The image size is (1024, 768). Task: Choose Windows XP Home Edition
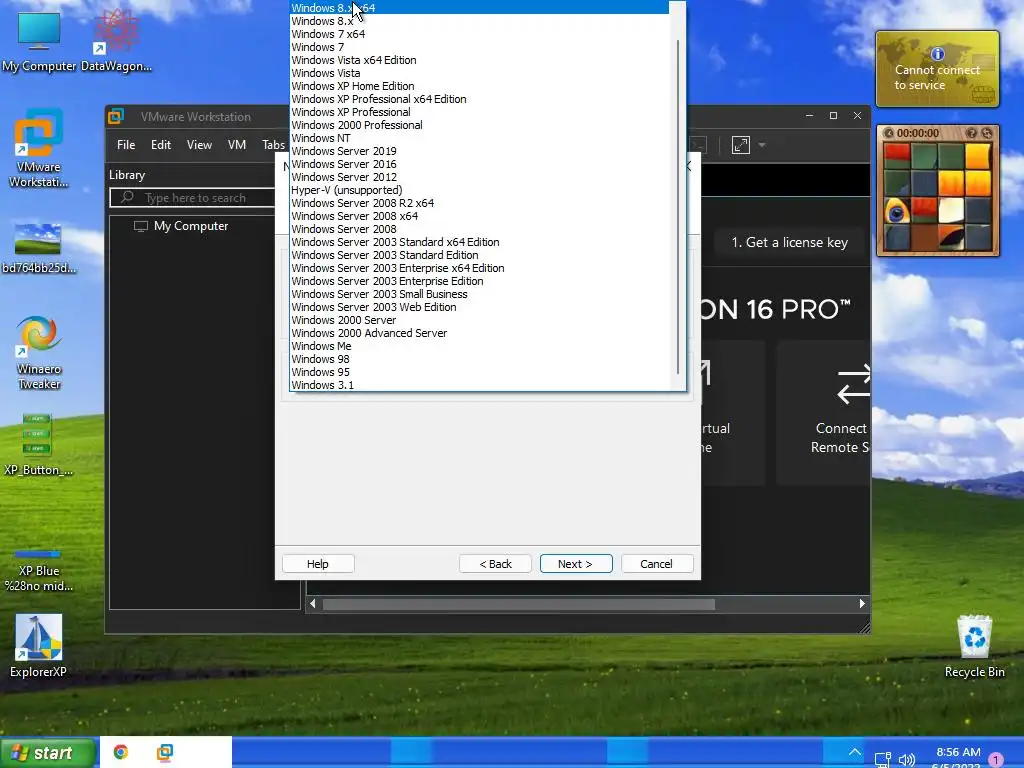point(479,86)
